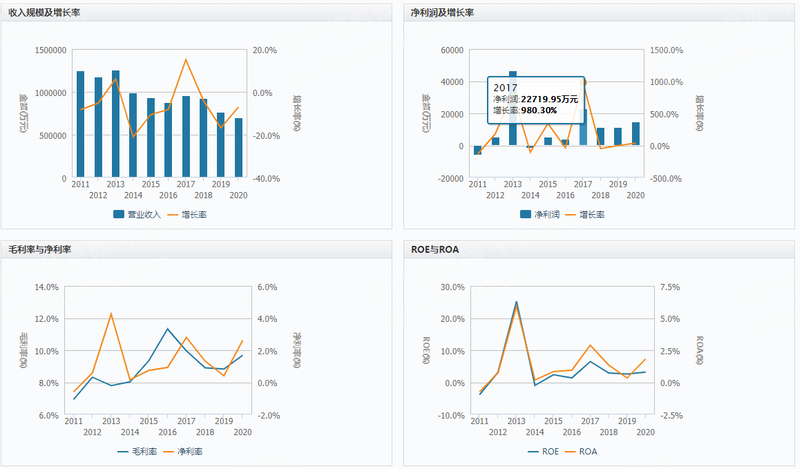Click the 2020 毛利率 line endpoint

click(242, 355)
